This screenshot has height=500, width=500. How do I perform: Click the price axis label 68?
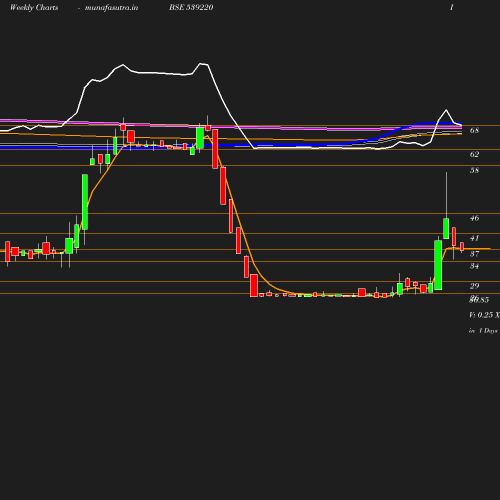coord(474,130)
